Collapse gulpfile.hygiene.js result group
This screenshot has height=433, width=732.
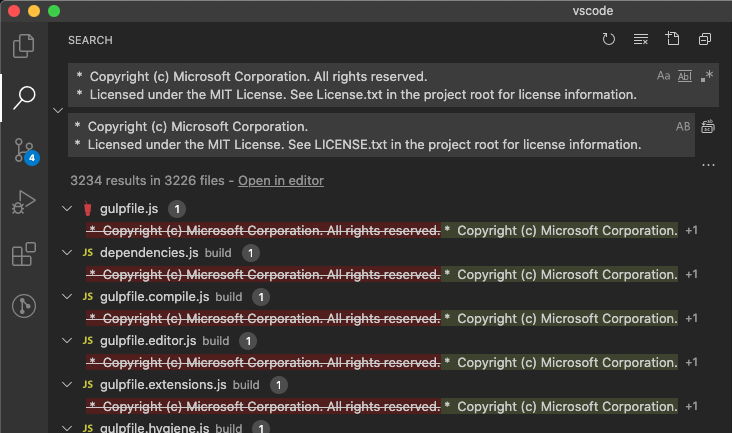click(x=67, y=427)
